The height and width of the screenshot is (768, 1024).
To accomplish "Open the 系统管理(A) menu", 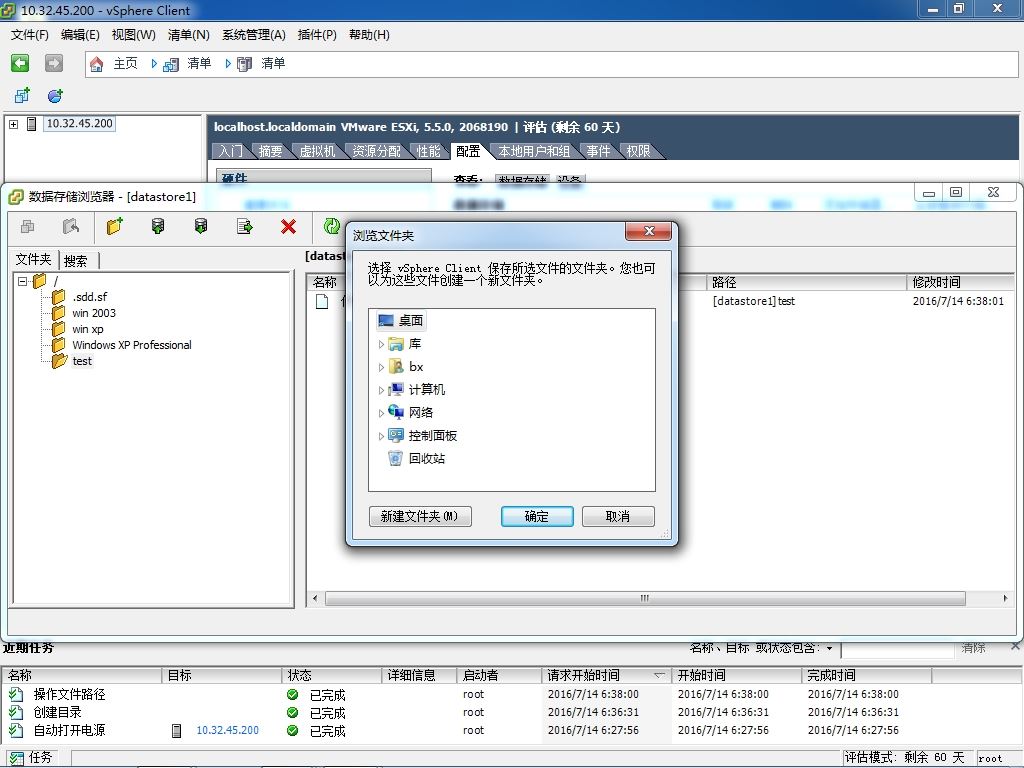I will [x=253, y=35].
